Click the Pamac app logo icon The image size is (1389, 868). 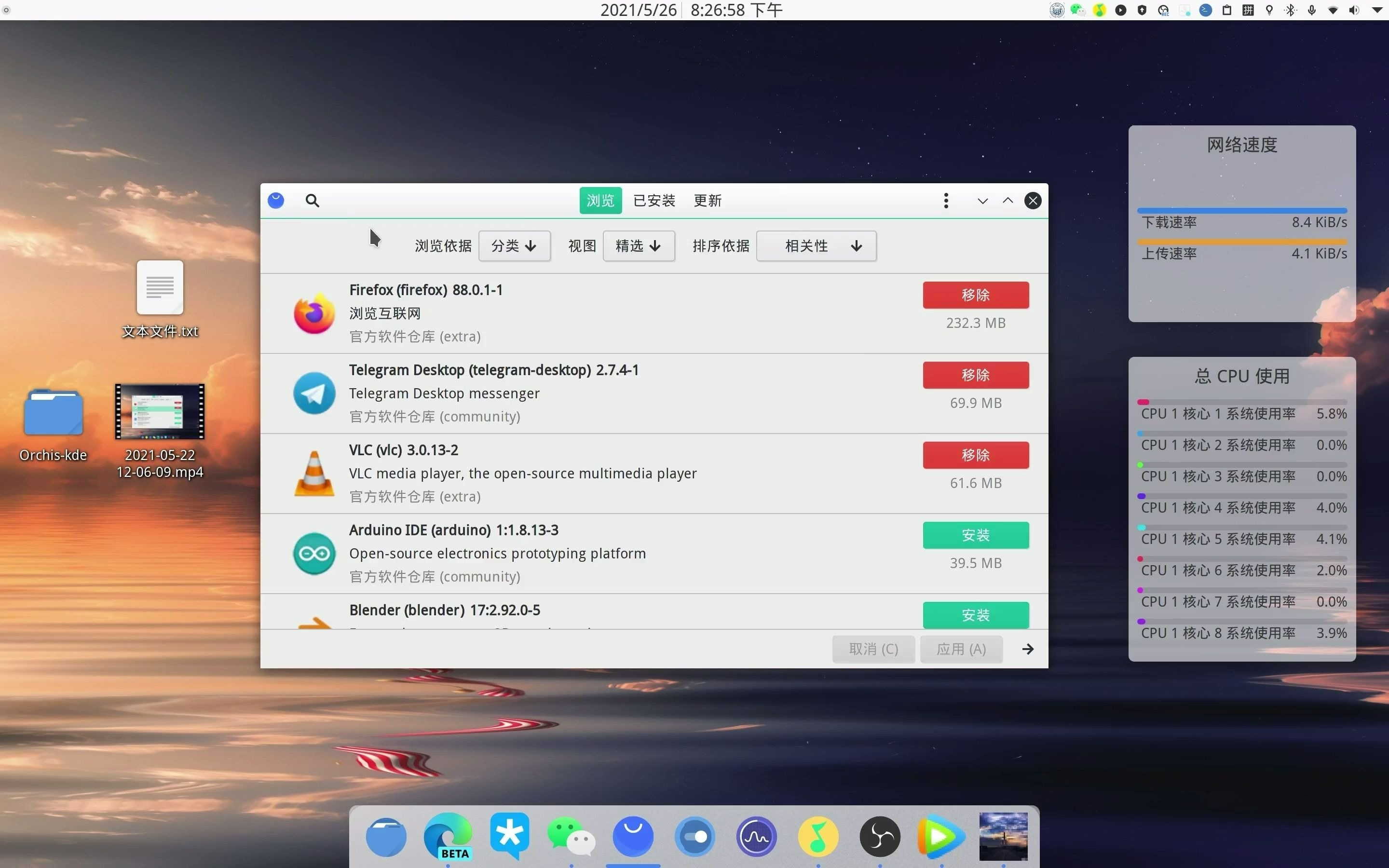276,200
